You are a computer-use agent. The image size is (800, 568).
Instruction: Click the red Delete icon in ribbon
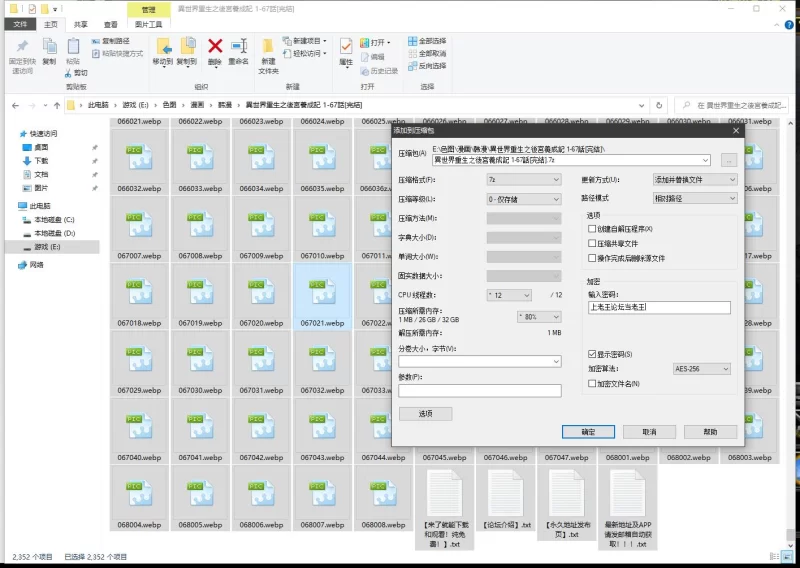tap(214, 47)
